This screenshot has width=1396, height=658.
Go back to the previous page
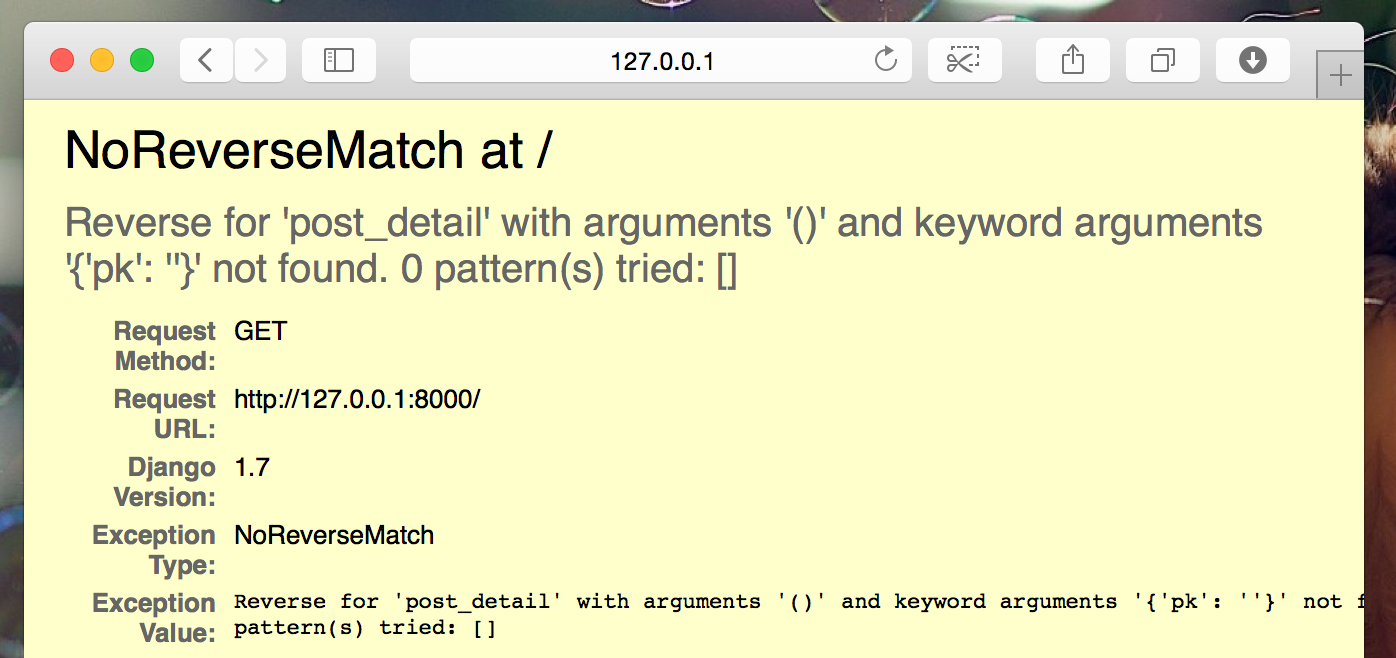click(x=206, y=61)
